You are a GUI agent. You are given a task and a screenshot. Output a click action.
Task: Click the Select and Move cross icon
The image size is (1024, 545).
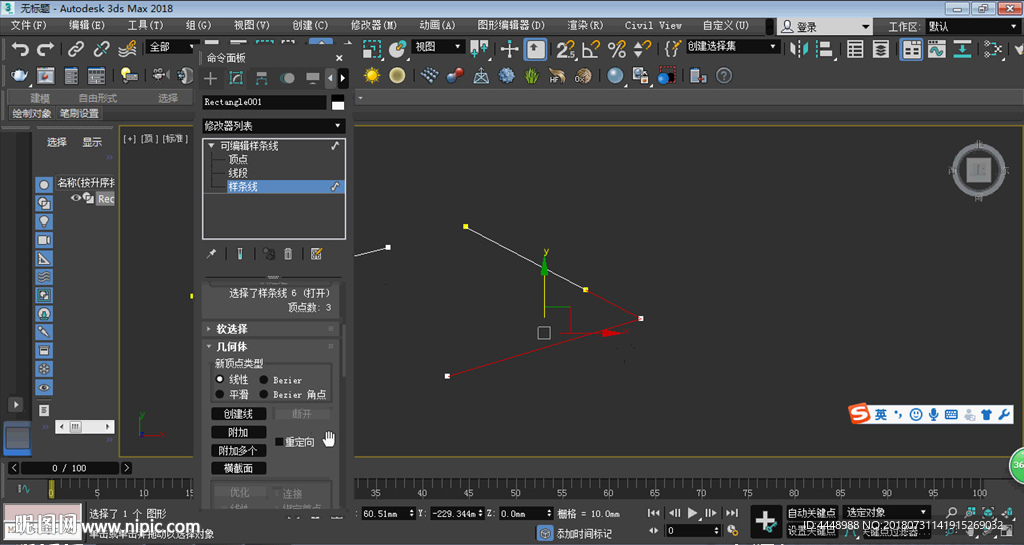[x=509, y=49]
